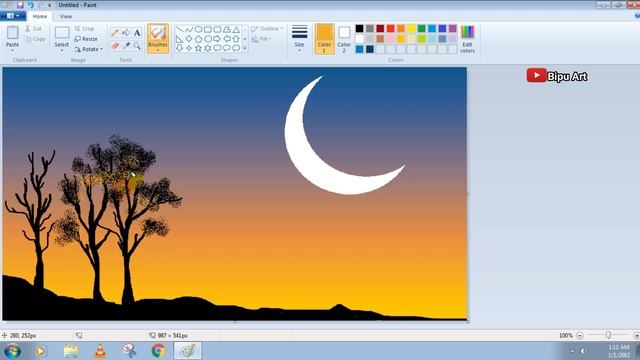Choose the Left arrow shape

pos(227,39)
